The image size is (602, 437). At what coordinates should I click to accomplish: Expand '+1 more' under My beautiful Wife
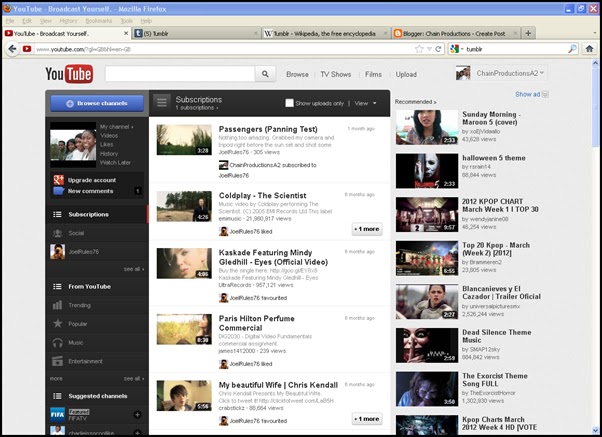point(367,419)
